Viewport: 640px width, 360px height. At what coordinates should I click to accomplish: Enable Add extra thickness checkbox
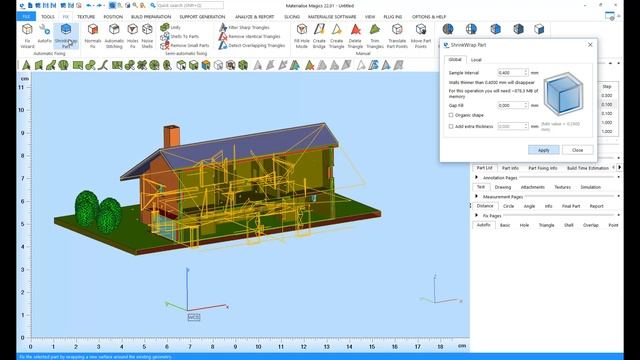pos(451,127)
